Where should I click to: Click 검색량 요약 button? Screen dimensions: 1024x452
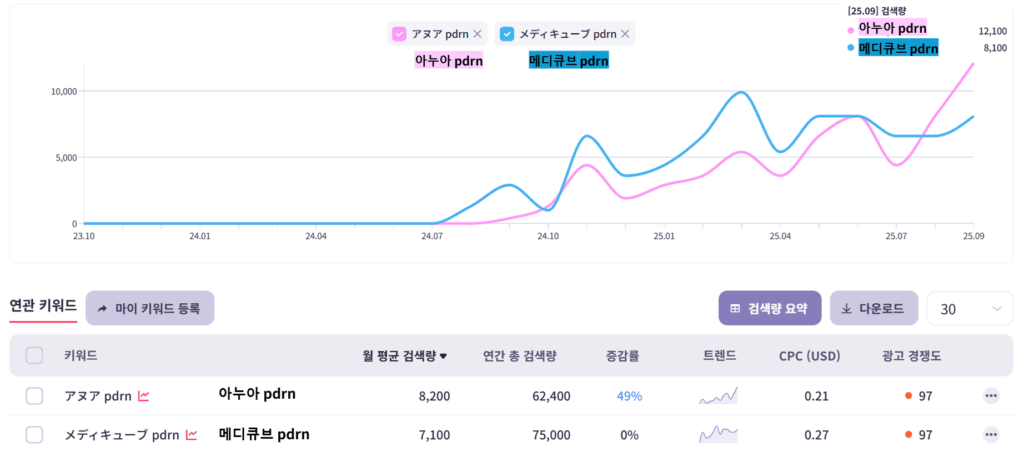coord(769,308)
